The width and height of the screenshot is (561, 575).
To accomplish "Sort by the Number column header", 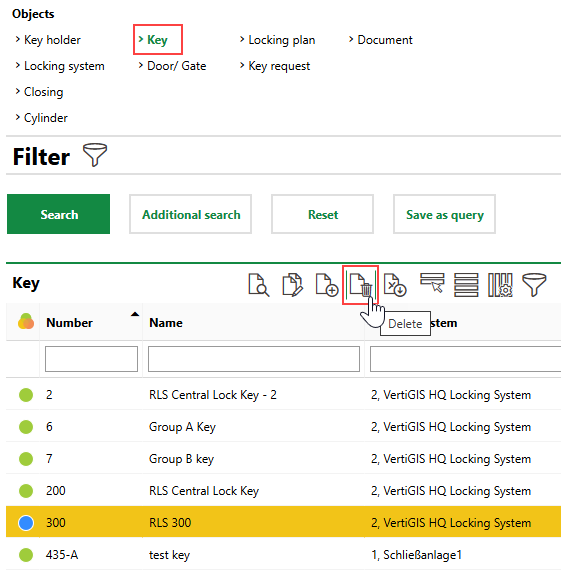I will point(69,323).
